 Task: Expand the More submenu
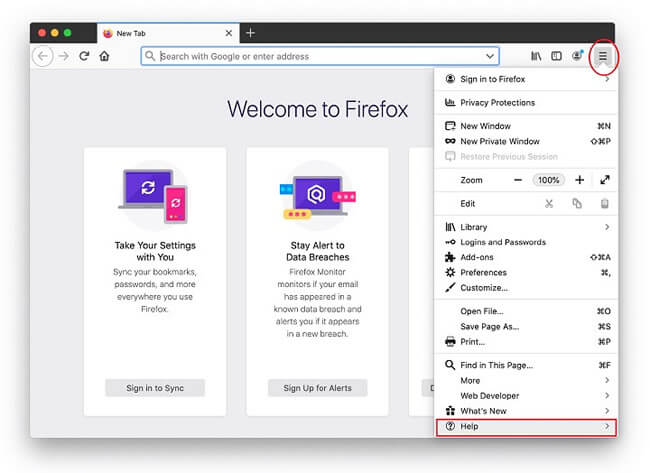tap(526, 381)
